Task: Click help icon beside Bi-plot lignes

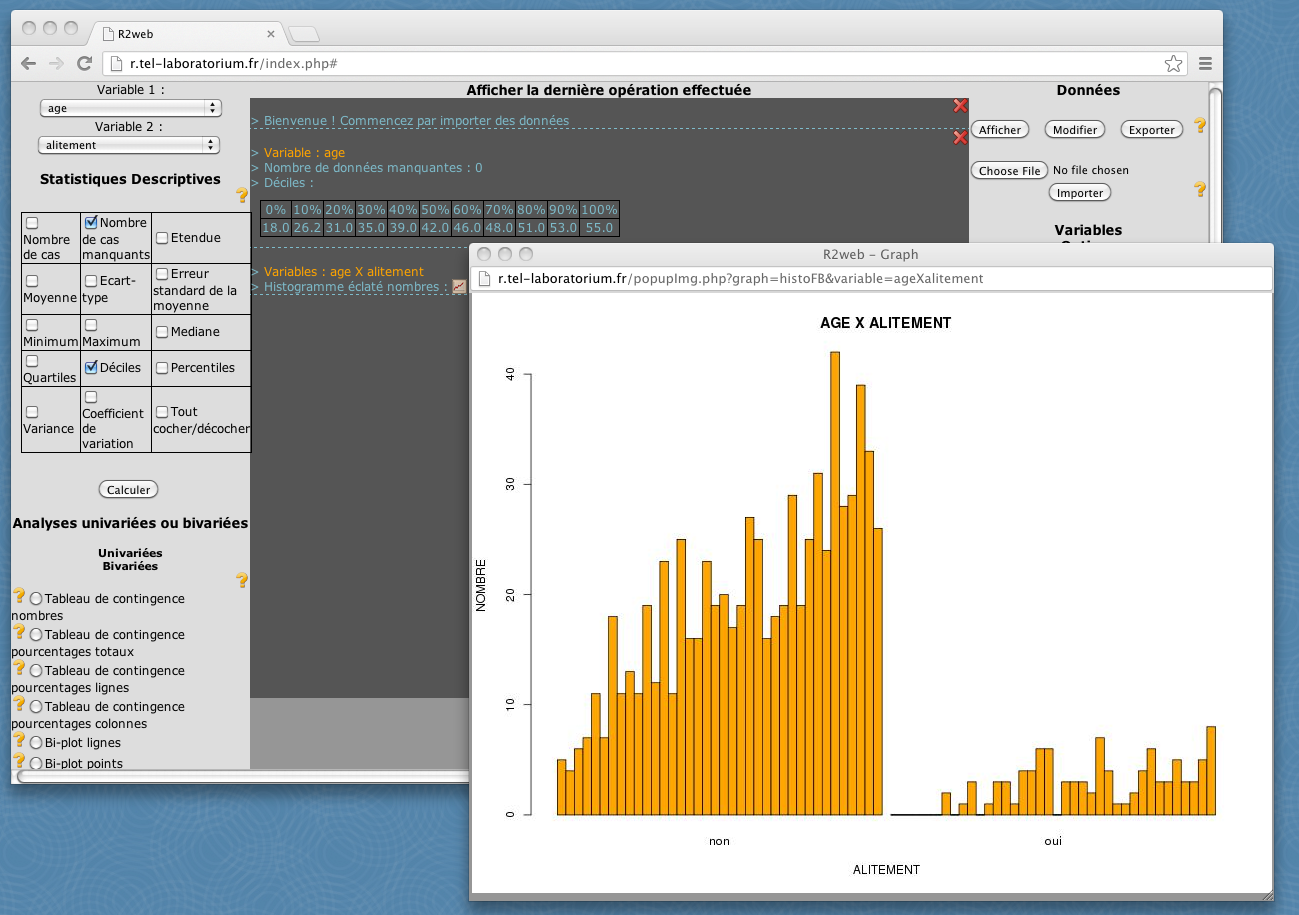Action: (x=18, y=741)
